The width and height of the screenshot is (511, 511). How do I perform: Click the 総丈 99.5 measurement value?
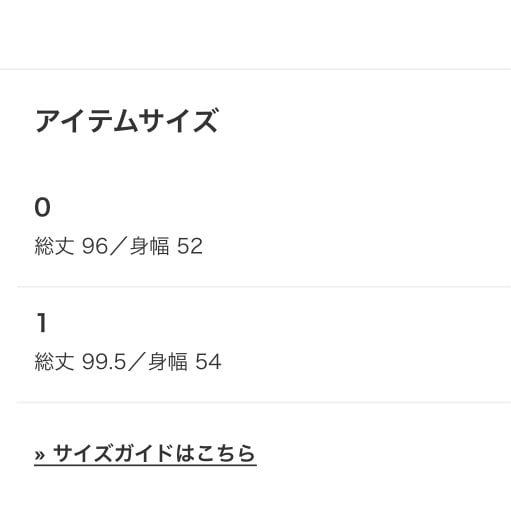(80, 362)
